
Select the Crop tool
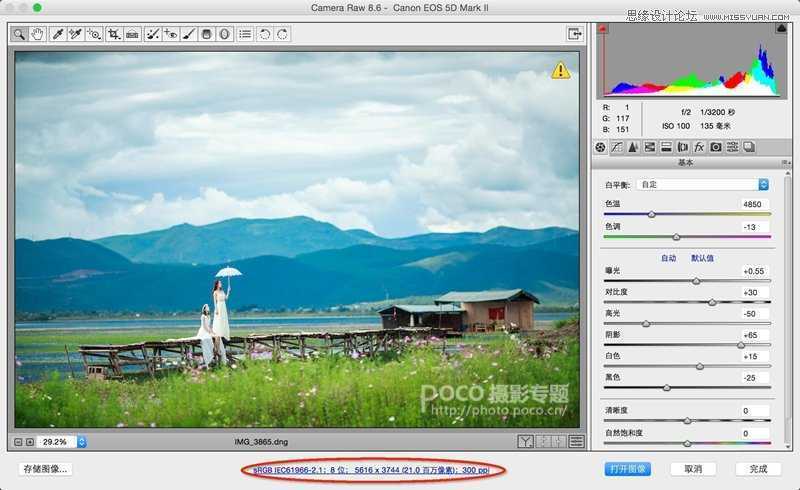pyautogui.click(x=114, y=34)
